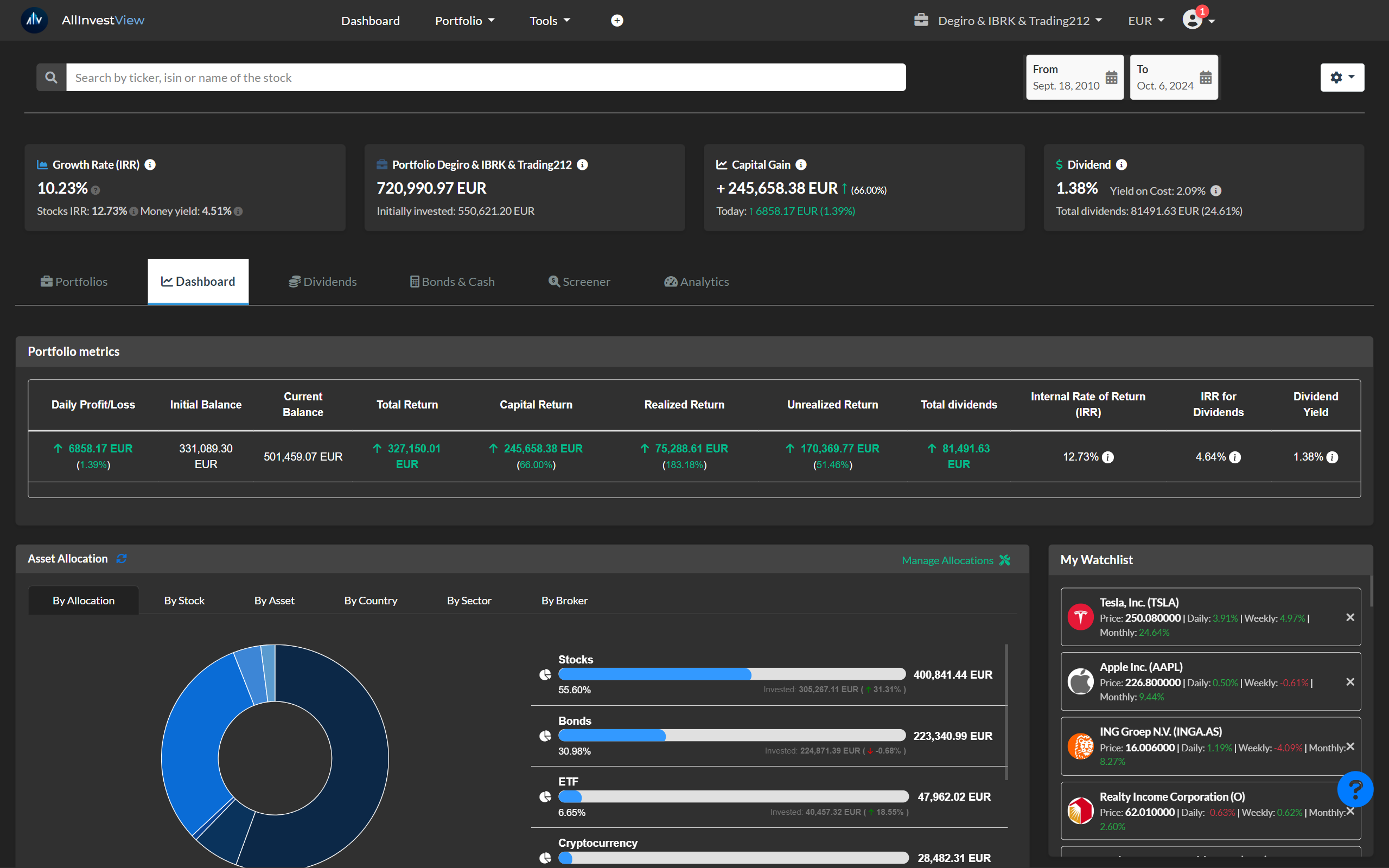This screenshot has height=868, width=1389.
Task: Click the plus add icon in navbar
Action: (x=617, y=21)
